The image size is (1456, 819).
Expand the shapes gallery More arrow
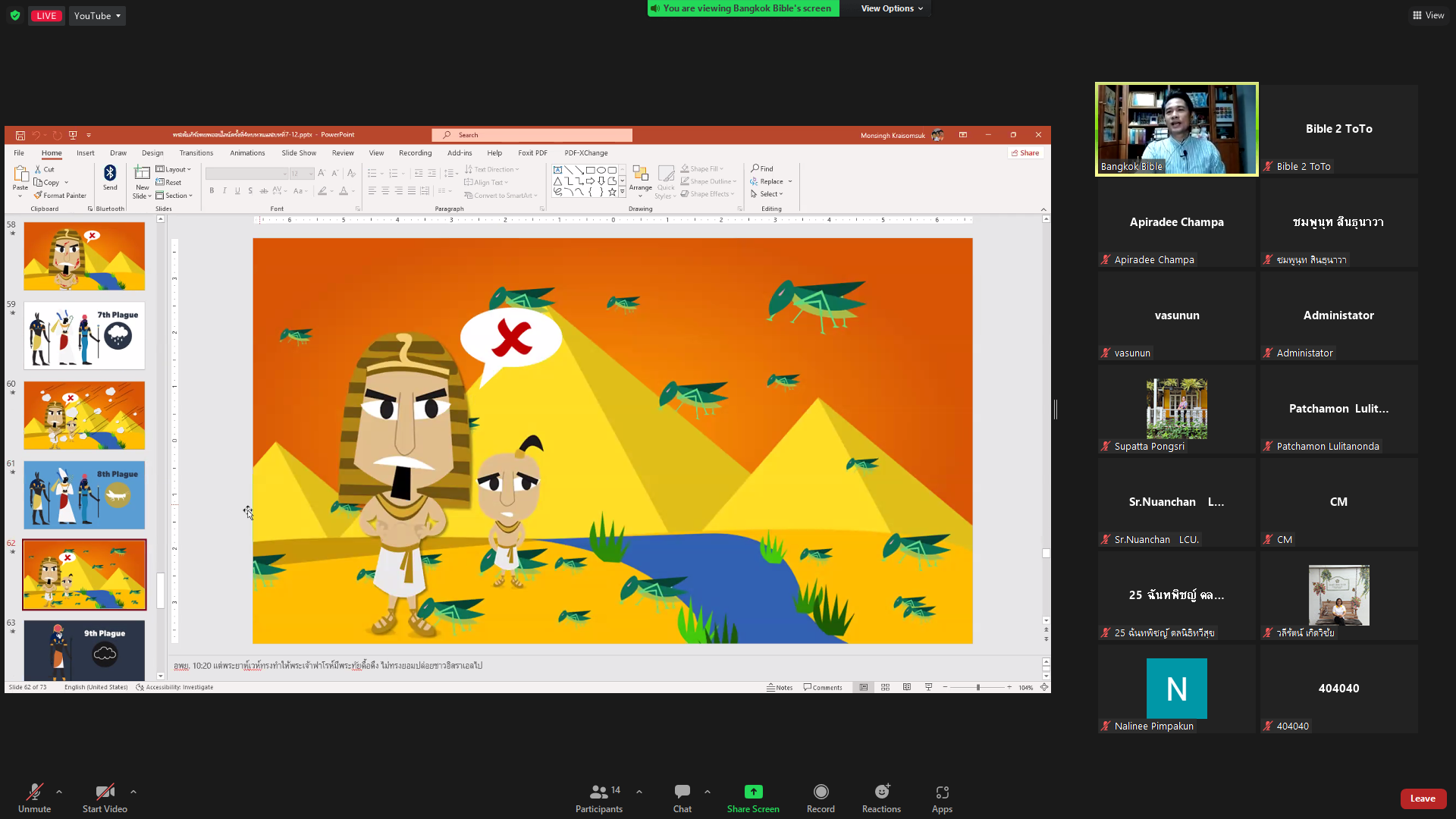(623, 192)
